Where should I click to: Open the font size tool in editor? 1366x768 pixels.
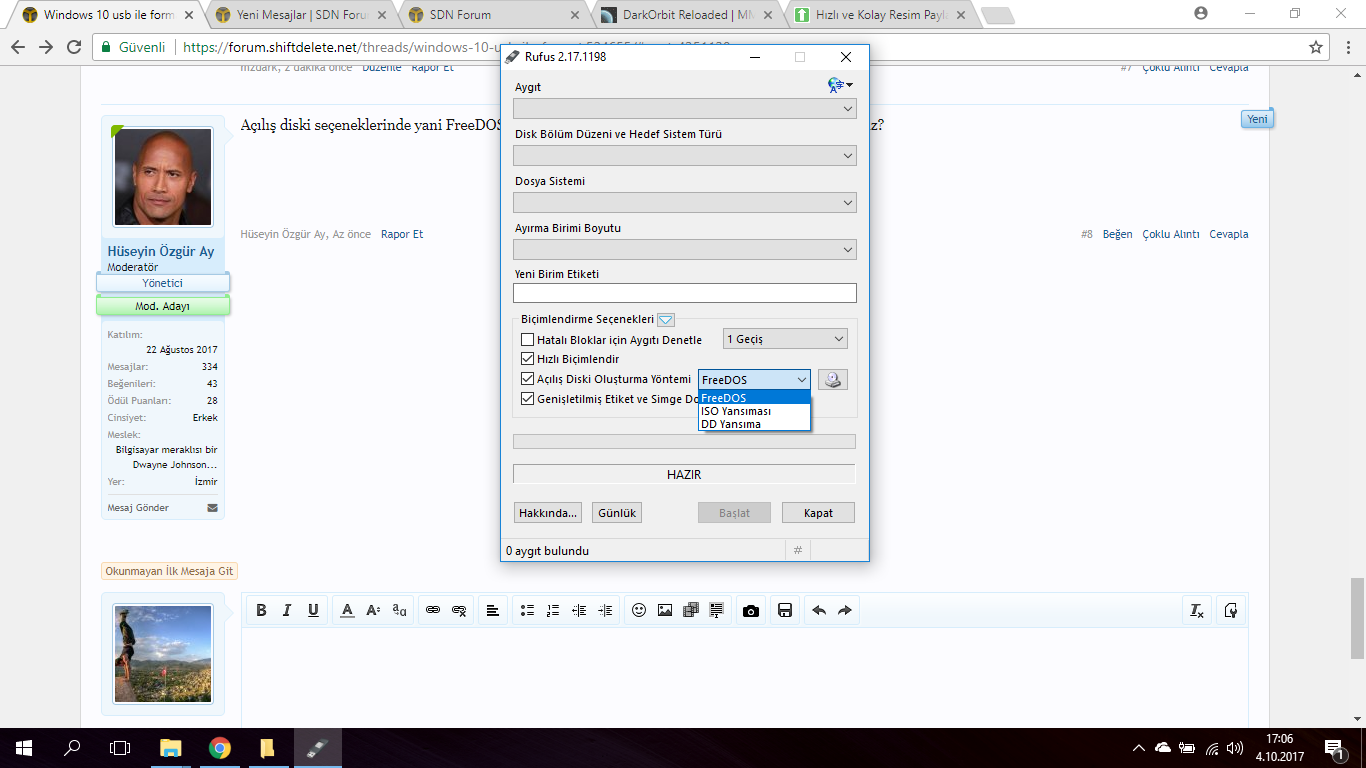(373, 610)
